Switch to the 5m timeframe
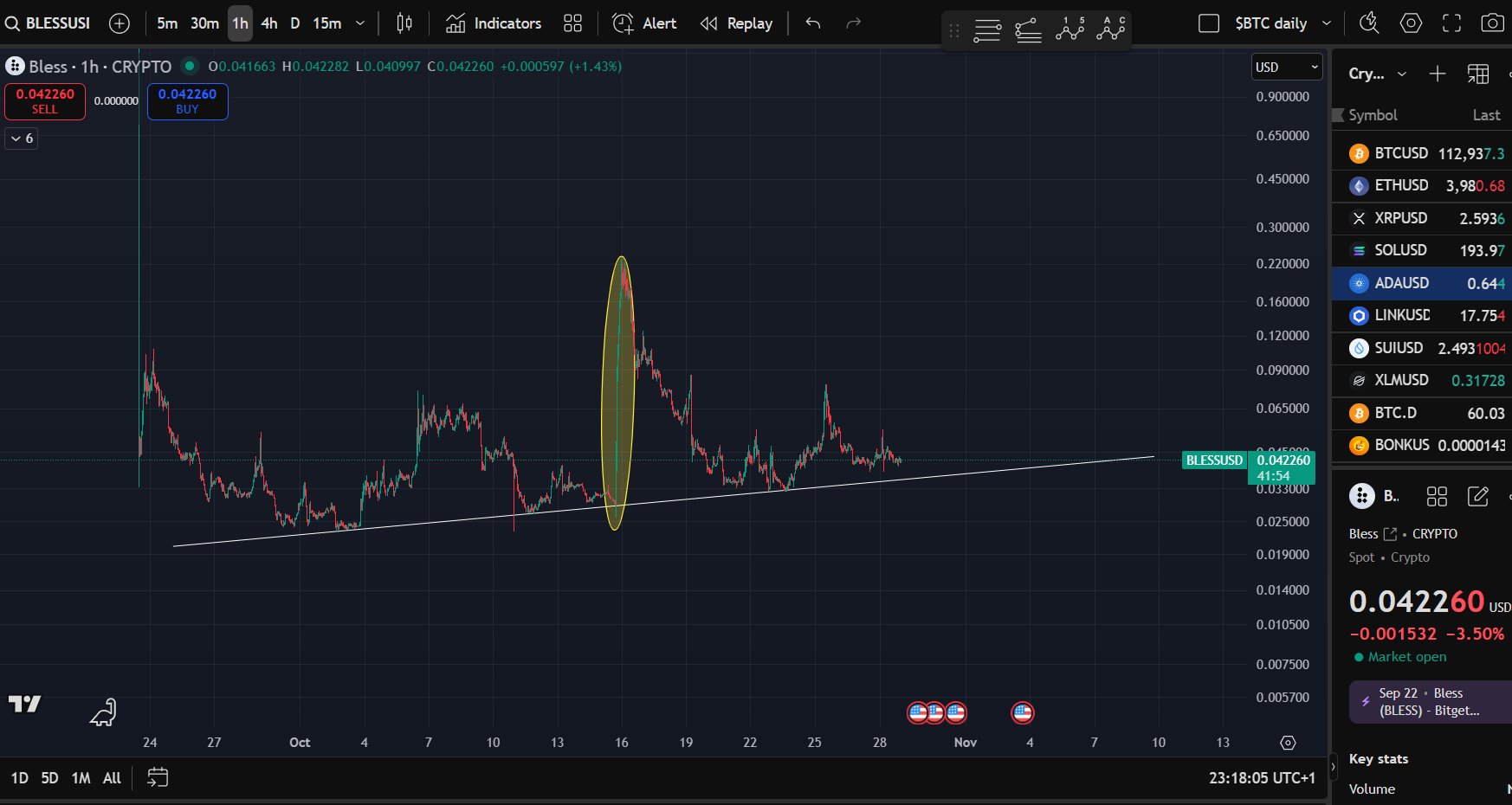 (x=167, y=23)
